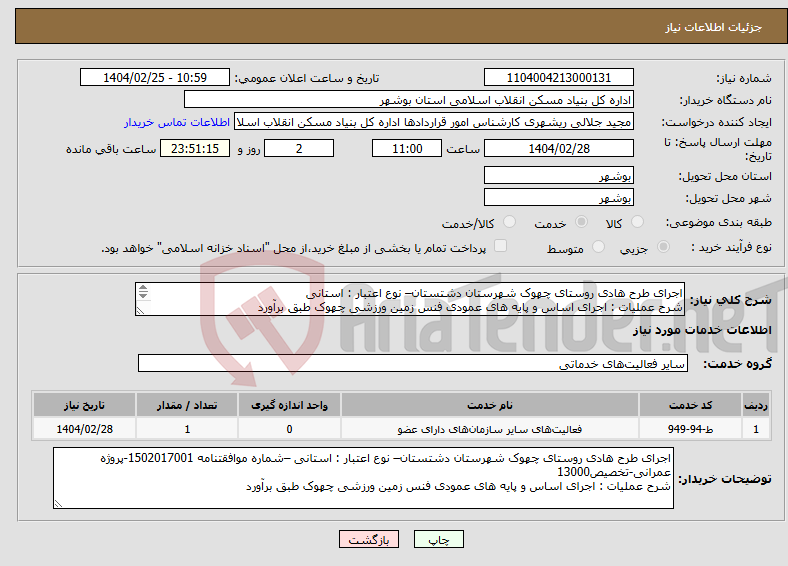Toggle the اسناد خزانه اسلامی payment checkbox
This screenshot has width=788, height=566.
[x=501, y=246]
